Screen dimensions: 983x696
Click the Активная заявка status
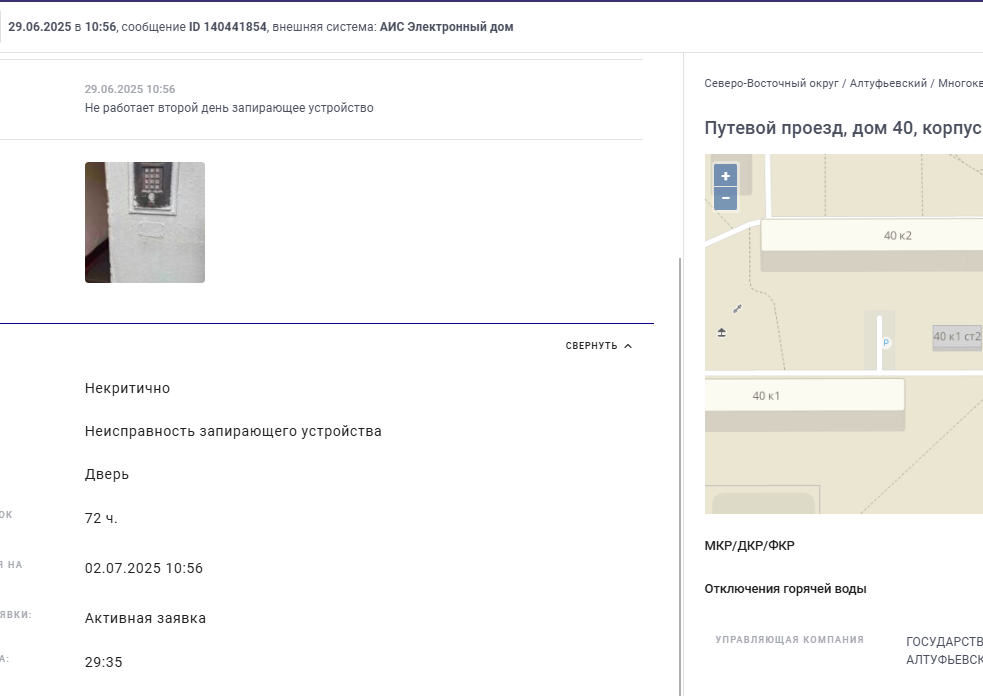tap(145, 618)
